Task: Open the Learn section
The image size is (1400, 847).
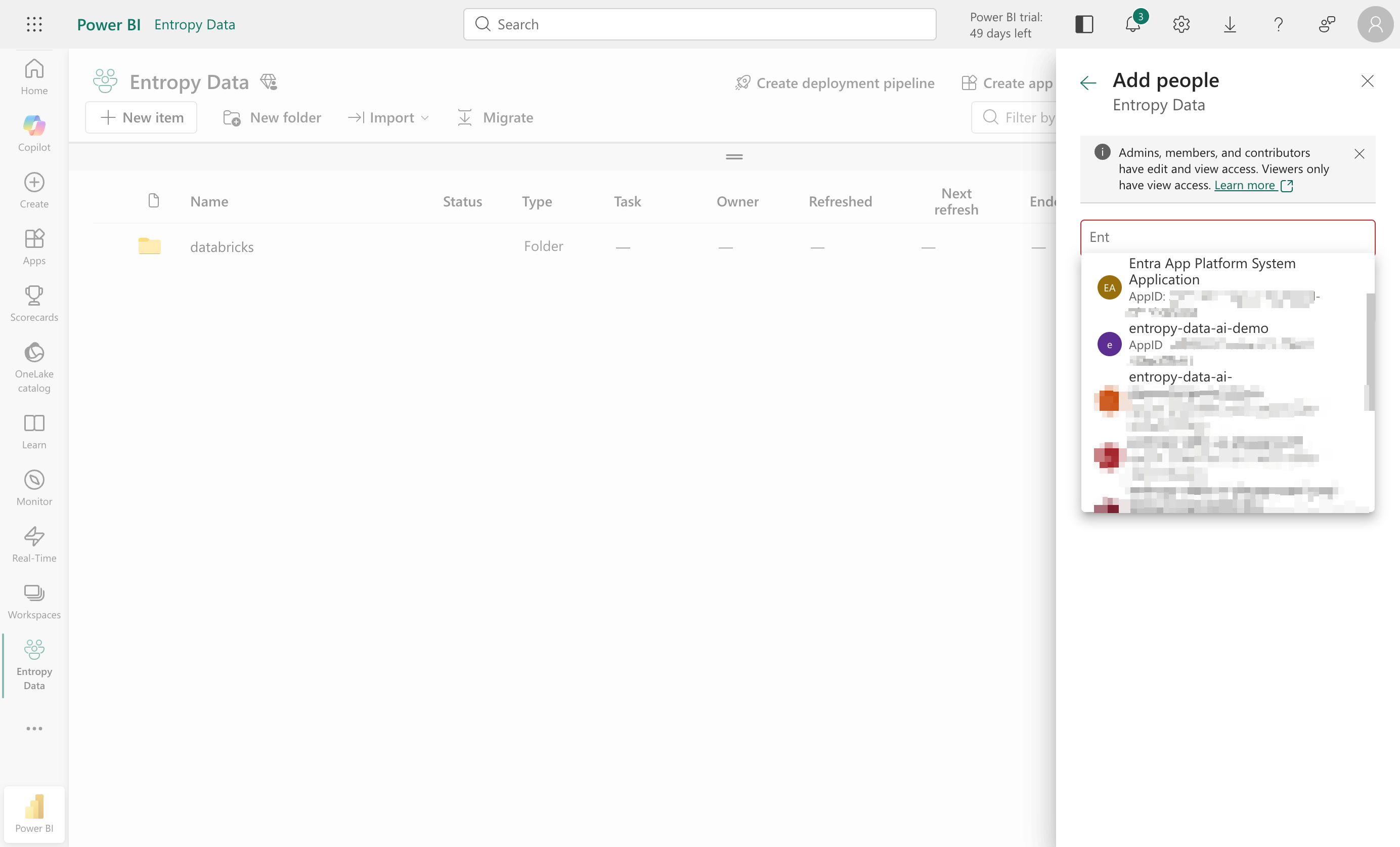Action: [x=34, y=431]
